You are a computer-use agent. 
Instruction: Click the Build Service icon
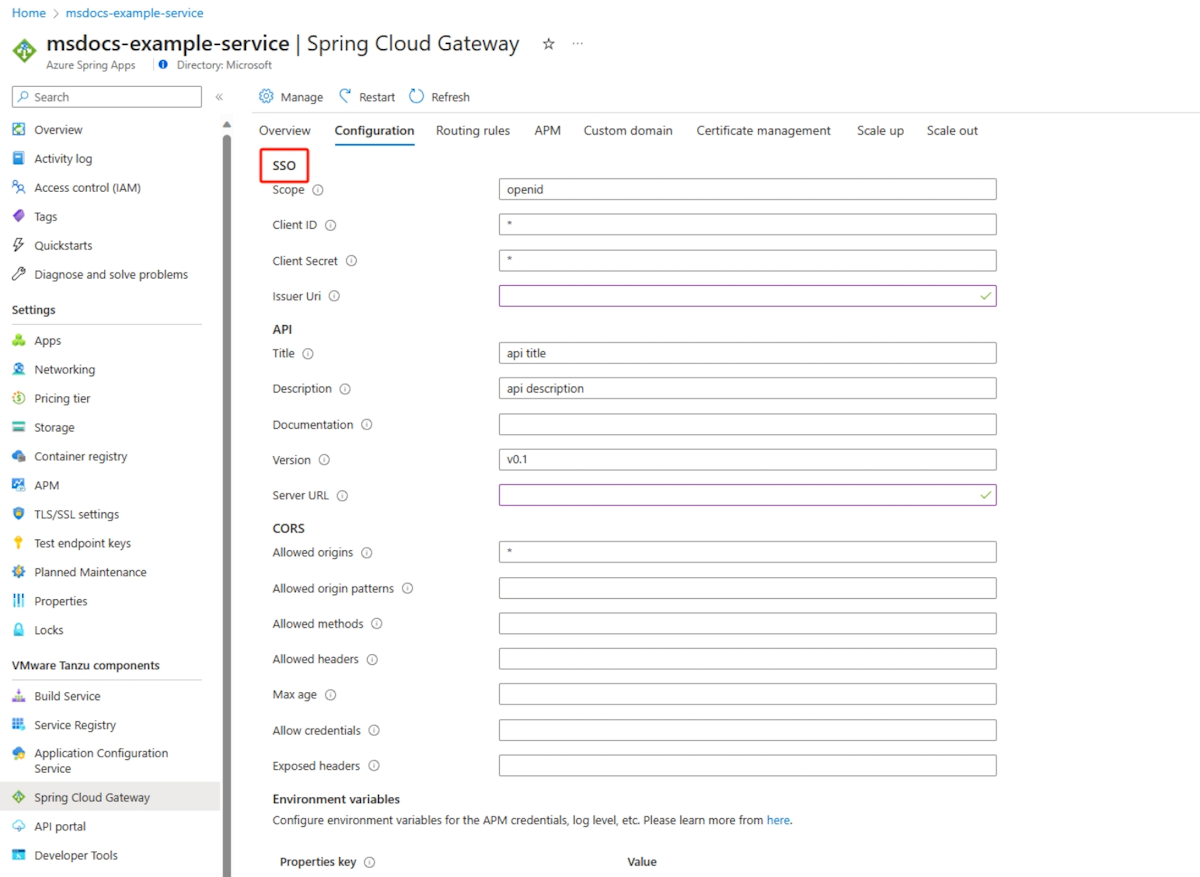pos(18,697)
